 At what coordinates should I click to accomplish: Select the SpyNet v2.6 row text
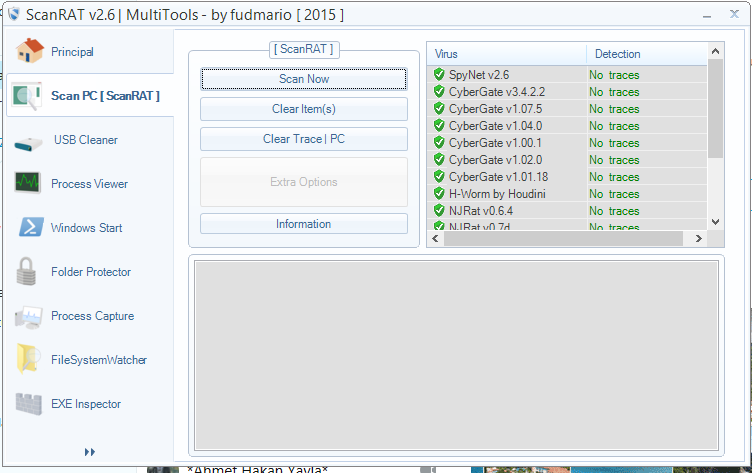(x=479, y=75)
